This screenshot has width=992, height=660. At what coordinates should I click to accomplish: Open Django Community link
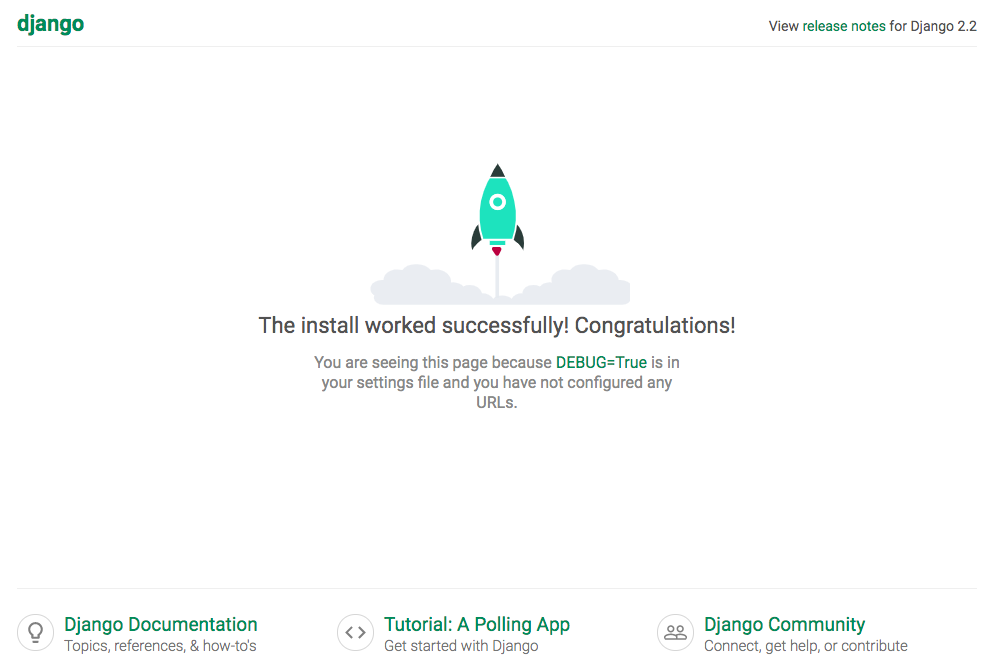[784, 624]
